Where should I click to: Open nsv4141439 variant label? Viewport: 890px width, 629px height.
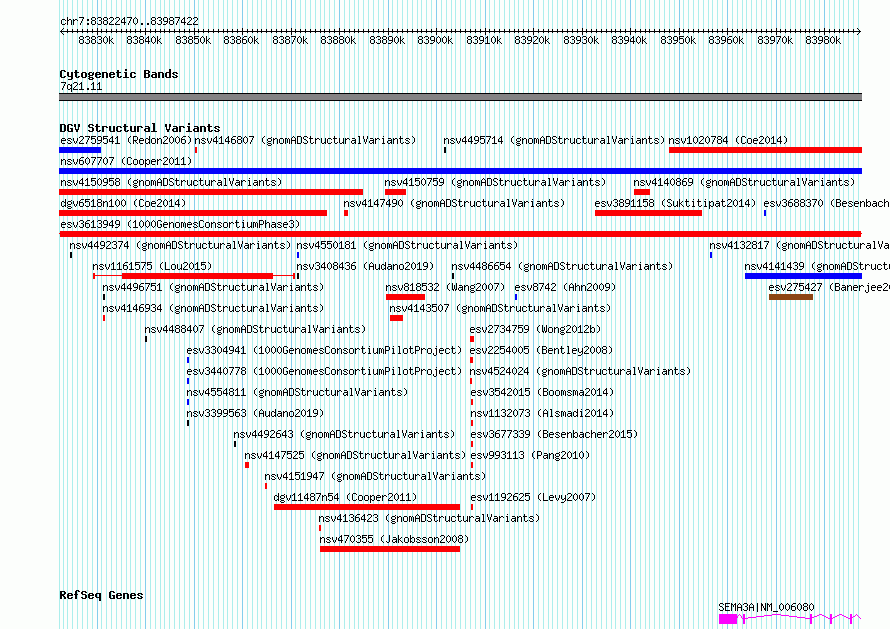[817, 266]
